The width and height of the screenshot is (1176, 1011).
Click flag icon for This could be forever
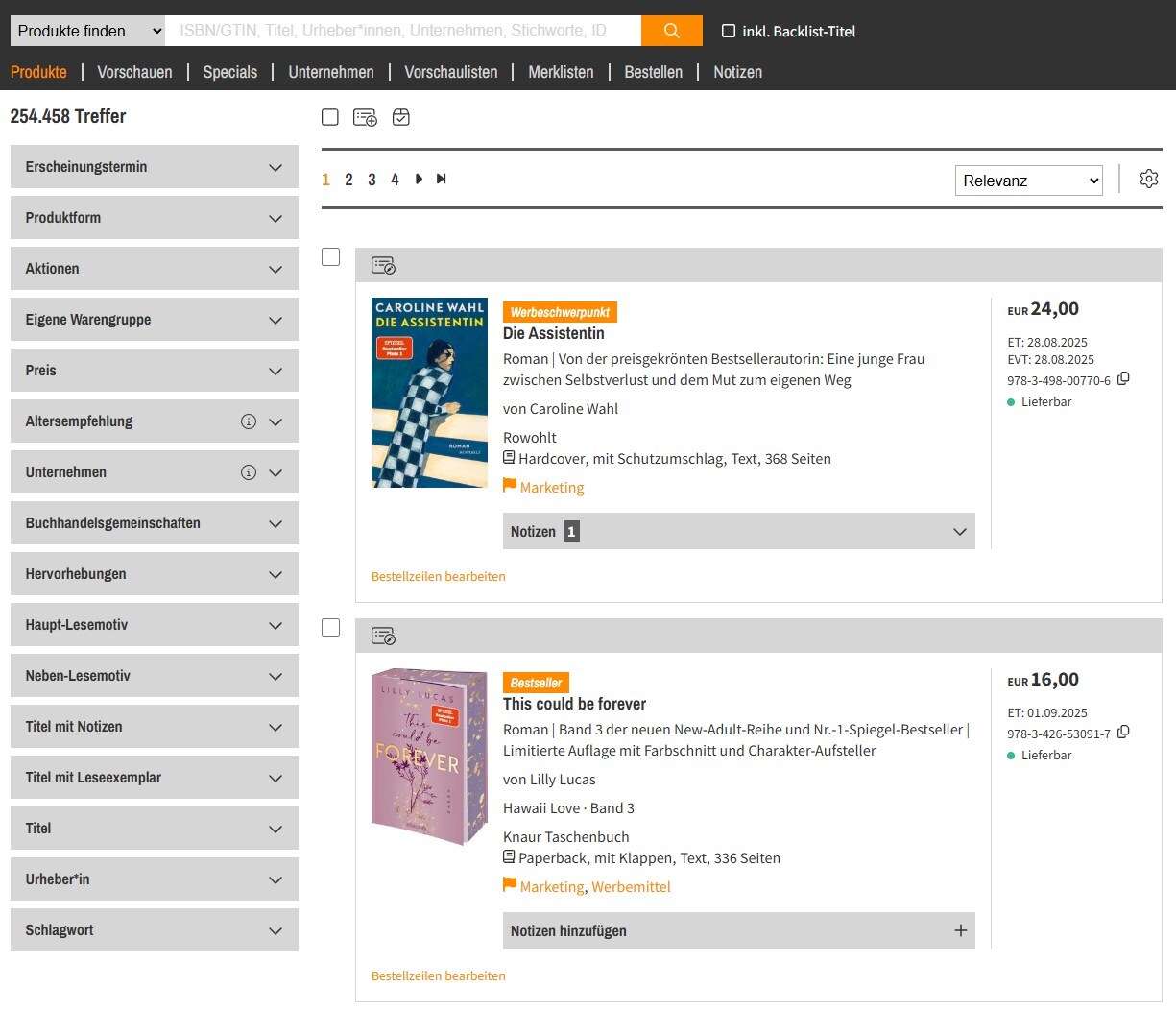tap(510, 885)
